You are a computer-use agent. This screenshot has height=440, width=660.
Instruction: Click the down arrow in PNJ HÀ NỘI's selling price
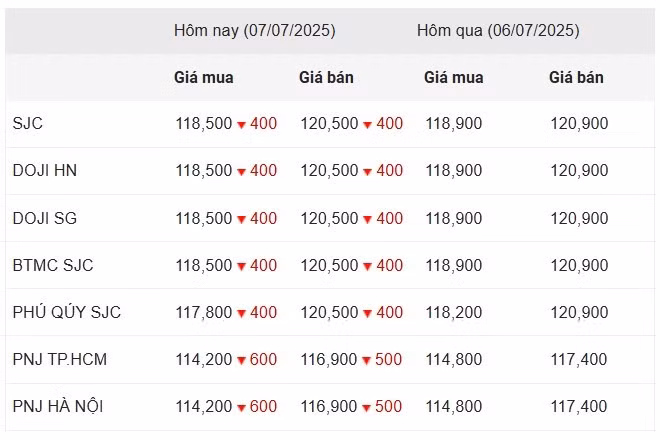367,408
